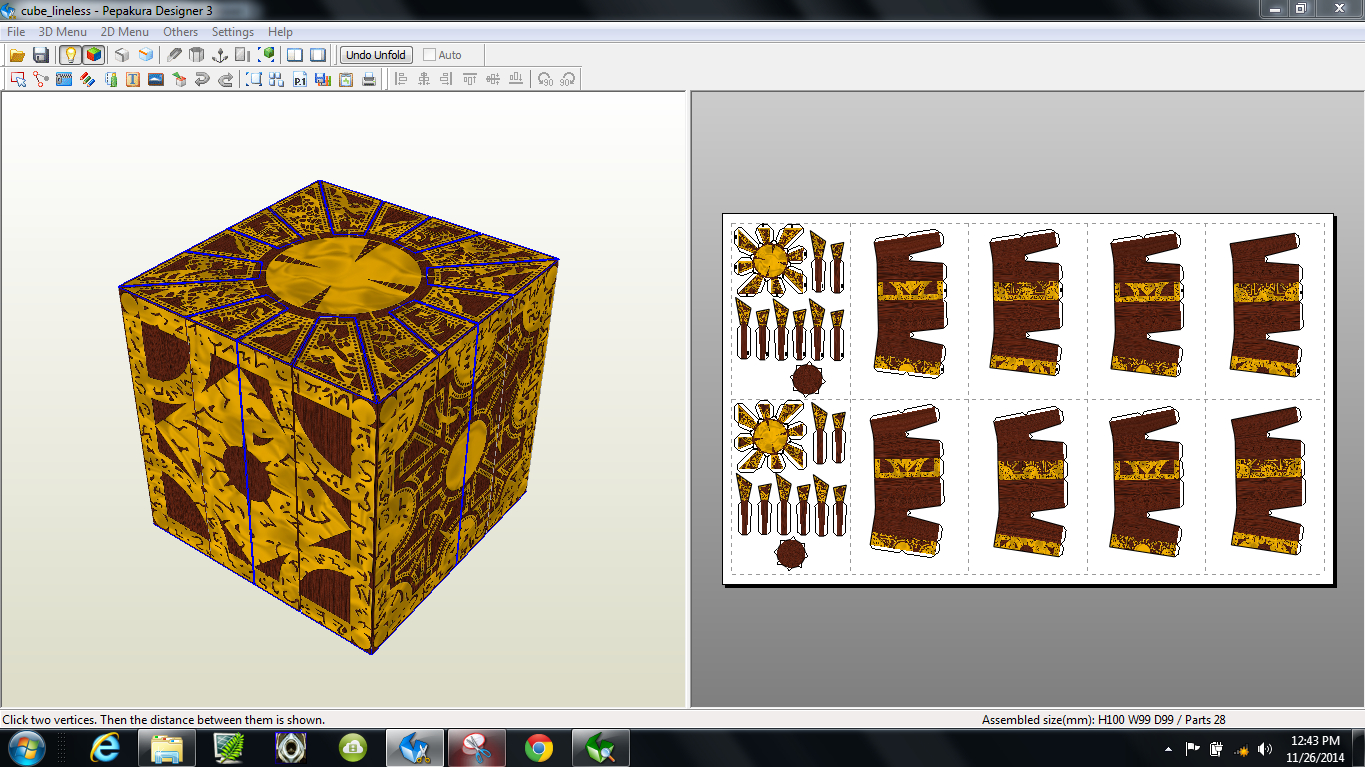Image resolution: width=1365 pixels, height=767 pixels.
Task: Click the volume speaker tray icon
Action: [1265, 749]
